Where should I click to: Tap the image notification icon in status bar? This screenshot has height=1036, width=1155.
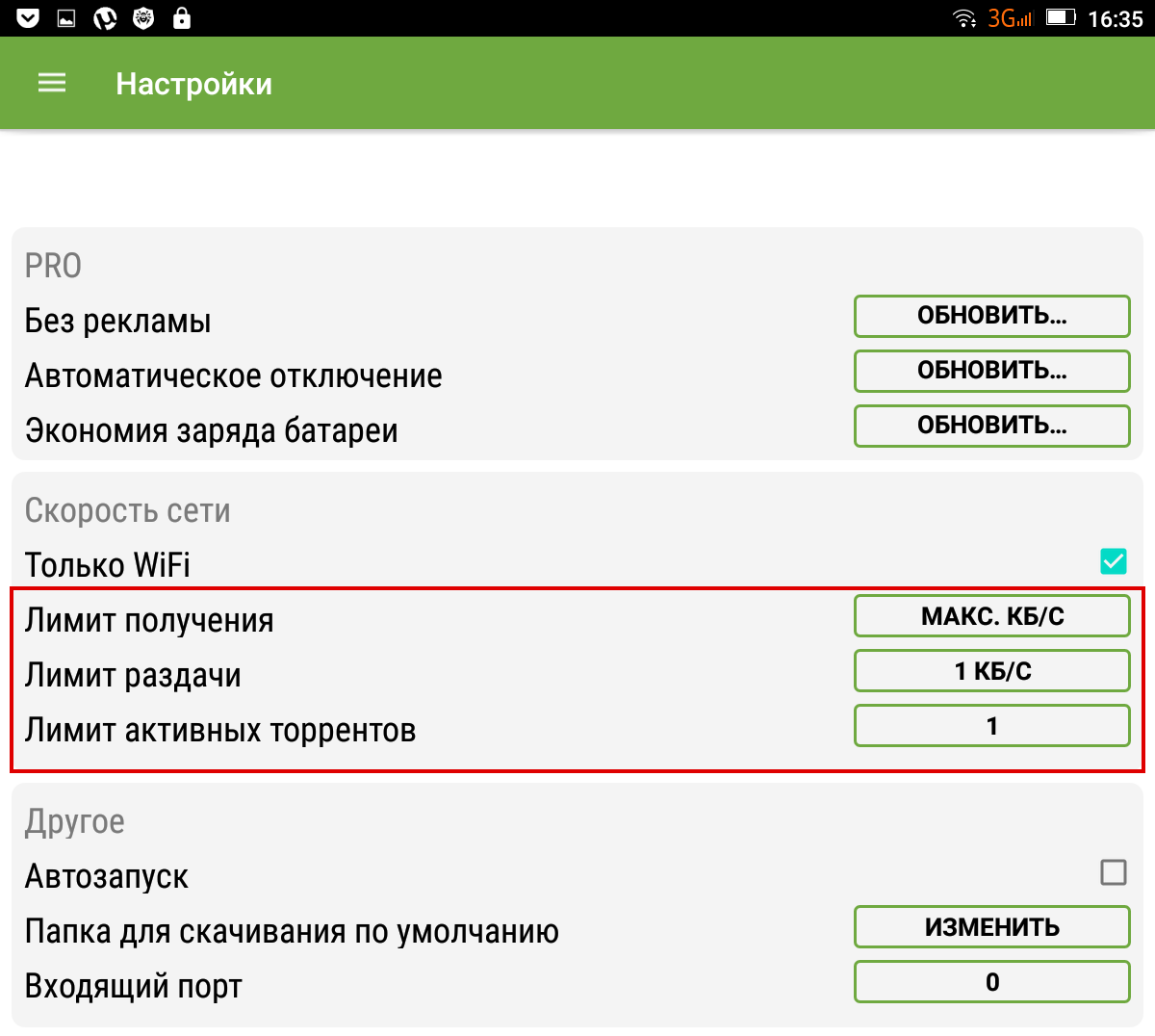[x=66, y=18]
